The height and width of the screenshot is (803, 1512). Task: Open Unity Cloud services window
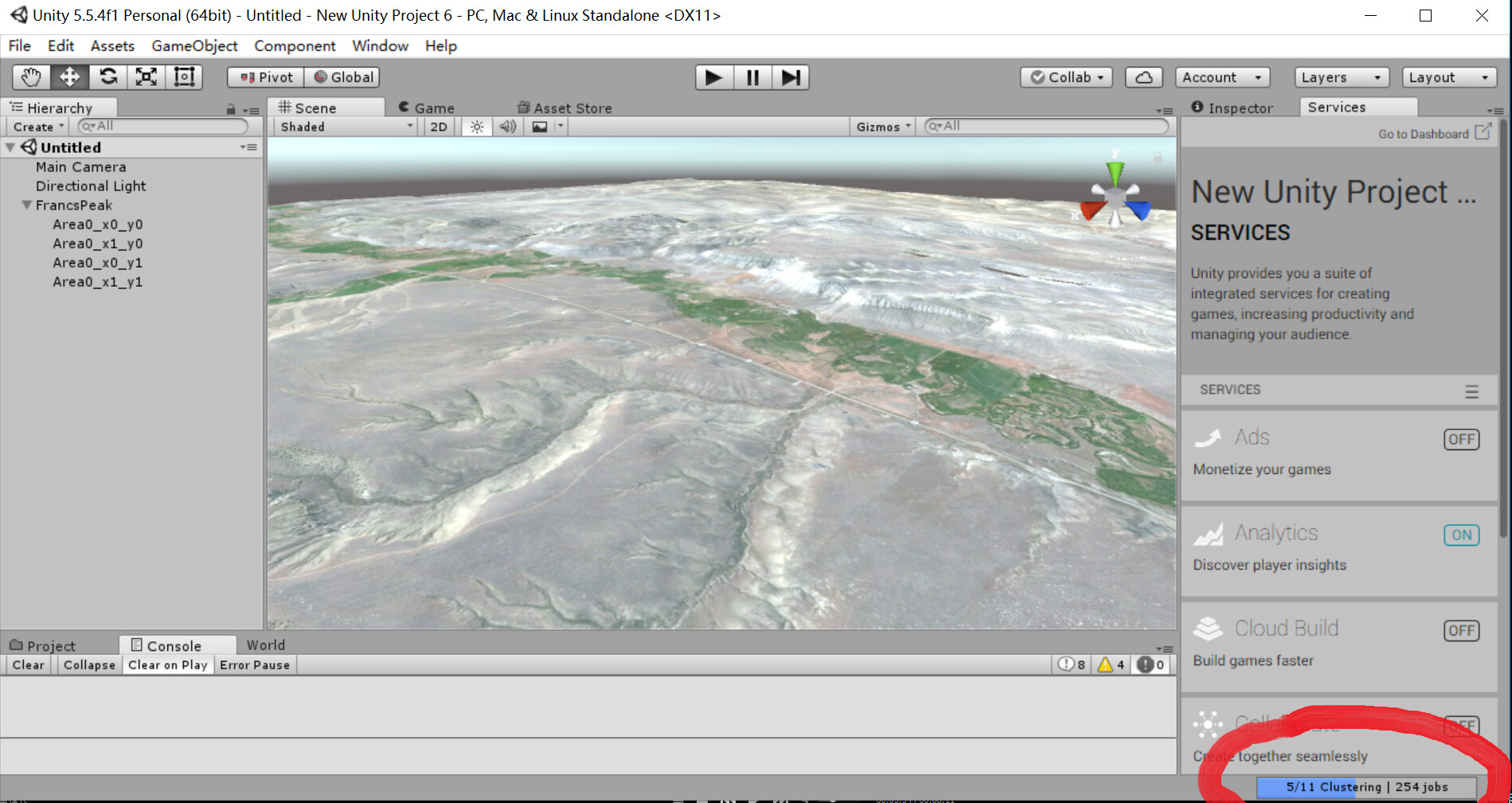pos(1143,76)
